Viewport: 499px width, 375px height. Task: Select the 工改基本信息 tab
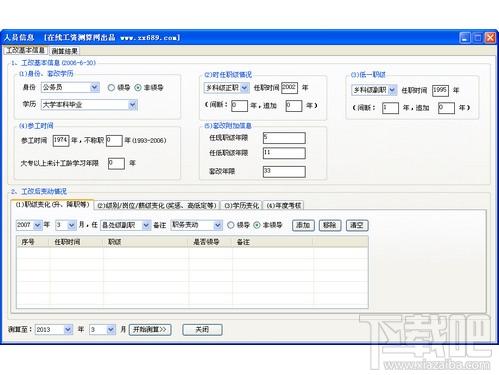click(x=25, y=50)
